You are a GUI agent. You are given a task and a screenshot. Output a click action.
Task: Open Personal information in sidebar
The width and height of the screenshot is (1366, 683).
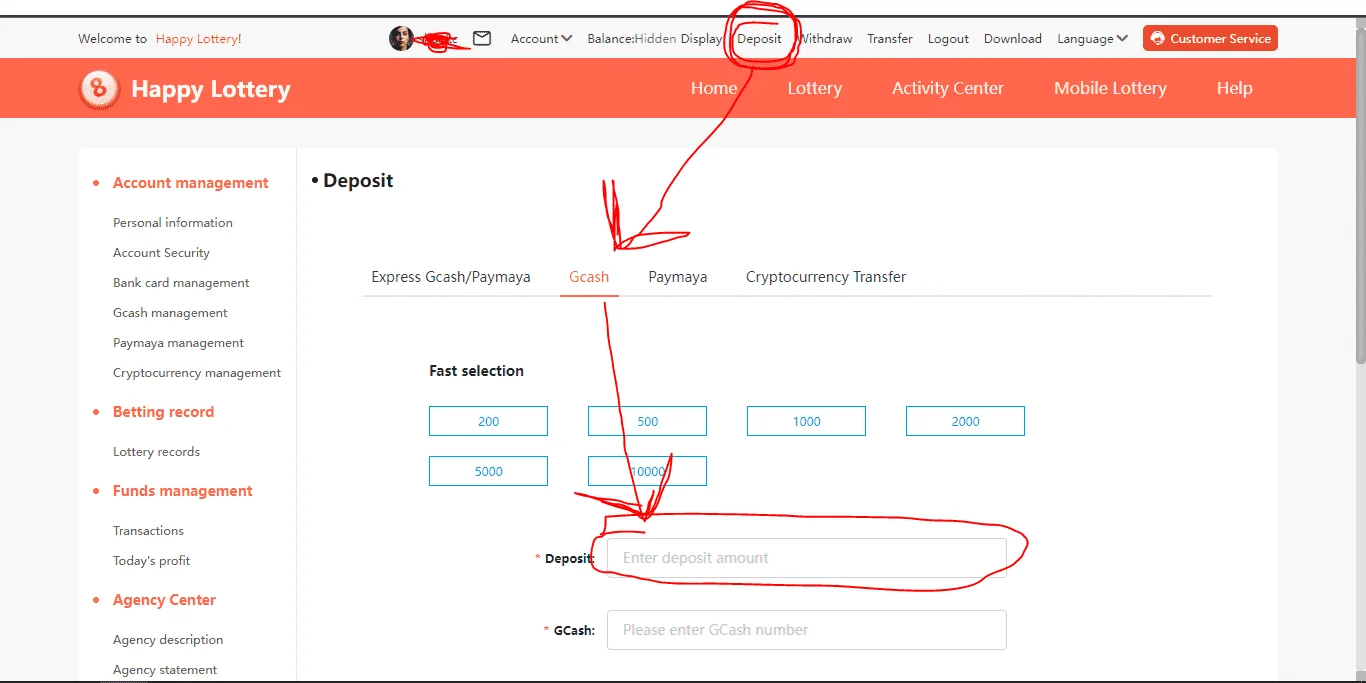(x=173, y=223)
